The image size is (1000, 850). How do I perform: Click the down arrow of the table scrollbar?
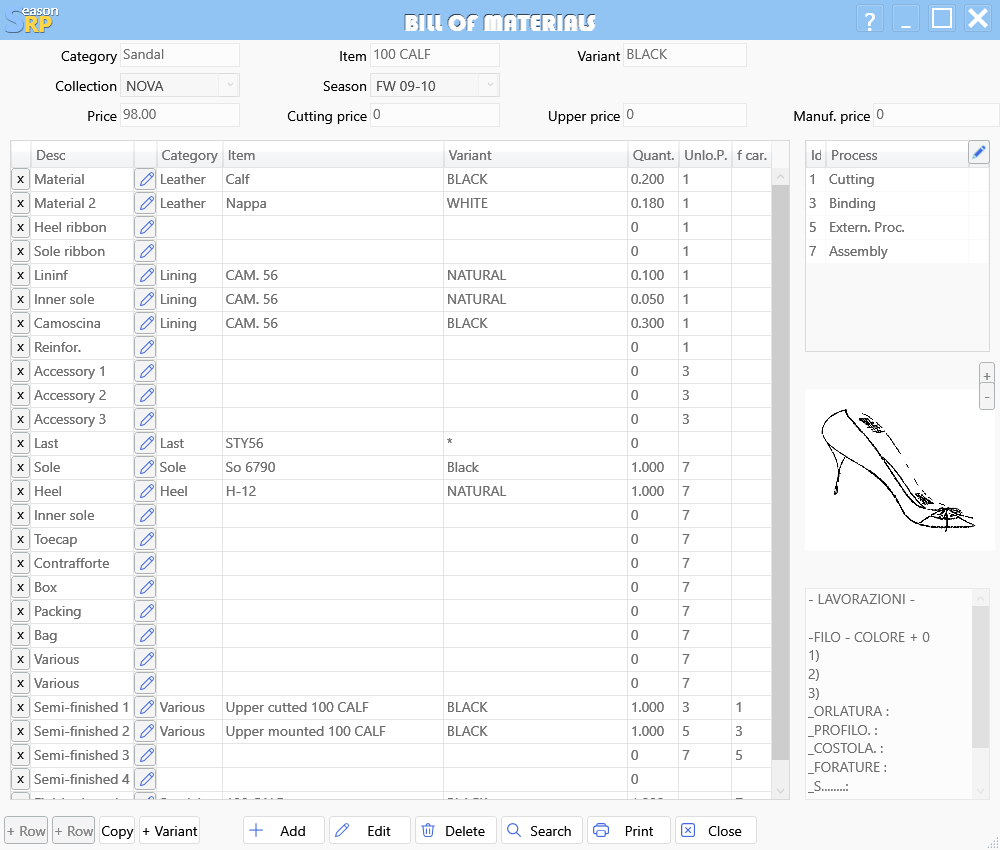click(x=780, y=791)
